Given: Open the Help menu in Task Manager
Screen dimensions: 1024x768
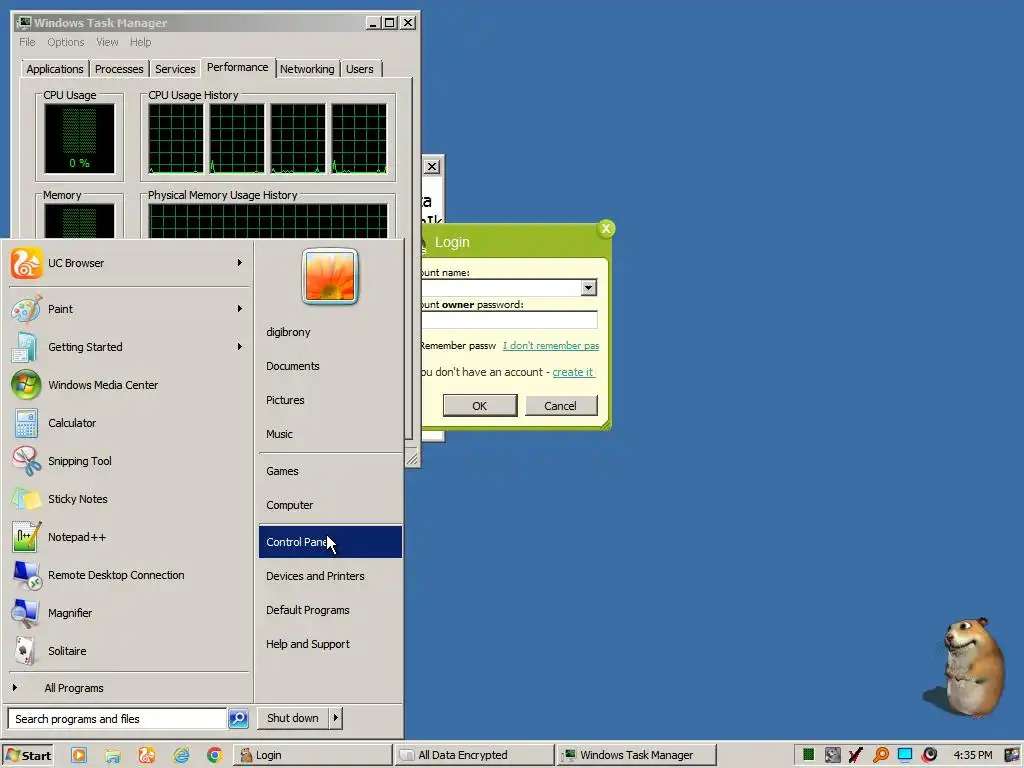Looking at the screenshot, I should pyautogui.click(x=140, y=42).
